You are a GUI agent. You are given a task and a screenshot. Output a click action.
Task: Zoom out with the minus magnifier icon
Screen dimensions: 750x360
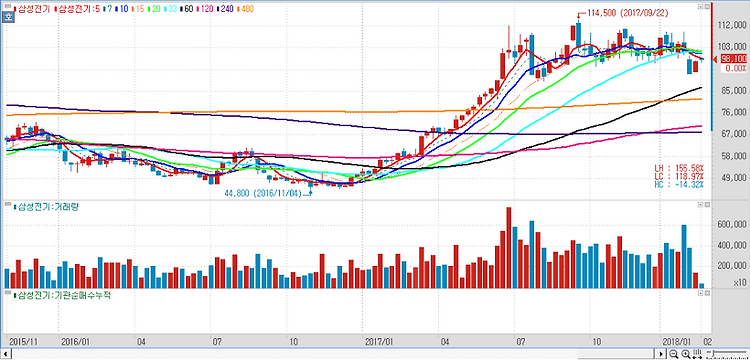673,354
